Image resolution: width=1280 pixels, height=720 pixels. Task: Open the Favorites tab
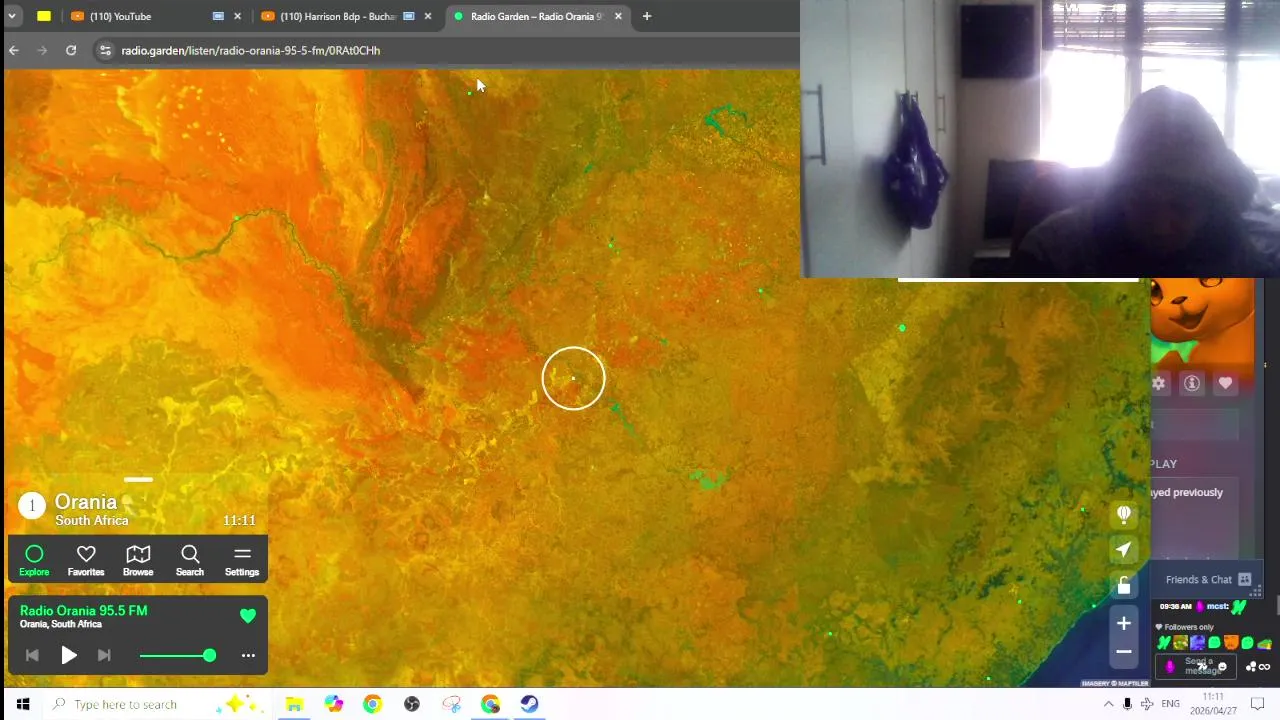point(86,560)
